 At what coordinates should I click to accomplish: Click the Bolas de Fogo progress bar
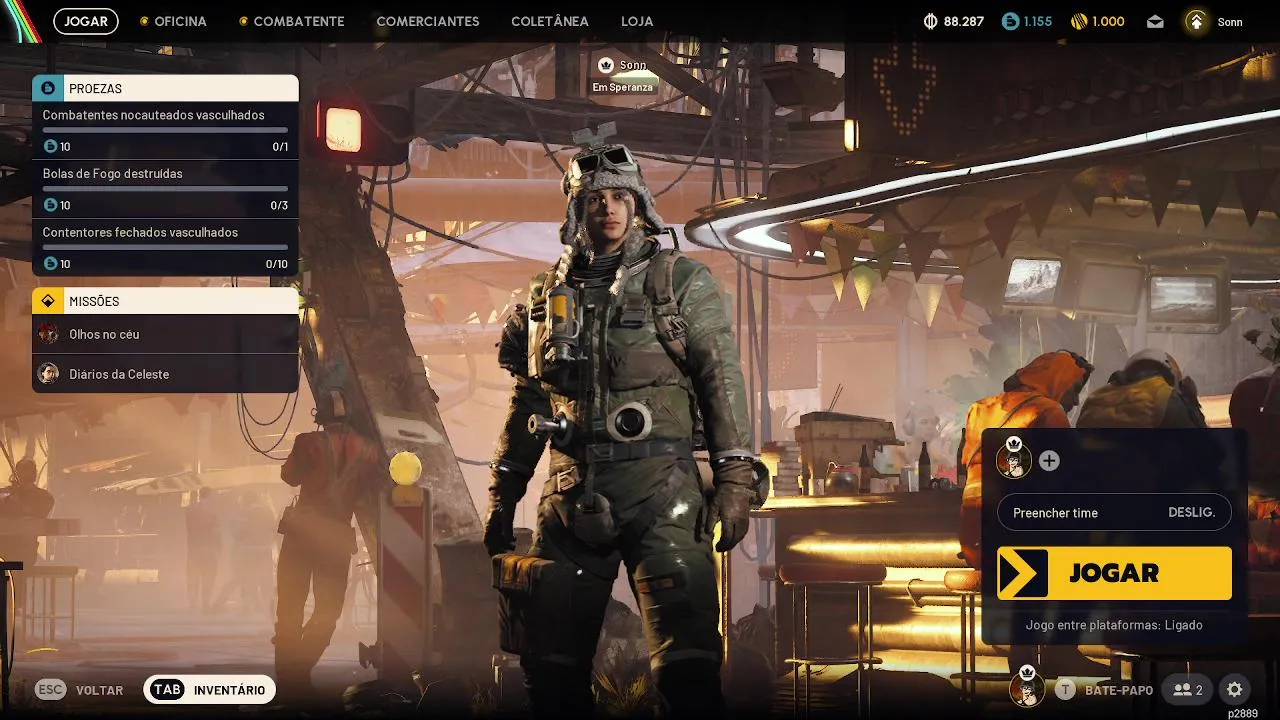[x=165, y=188]
